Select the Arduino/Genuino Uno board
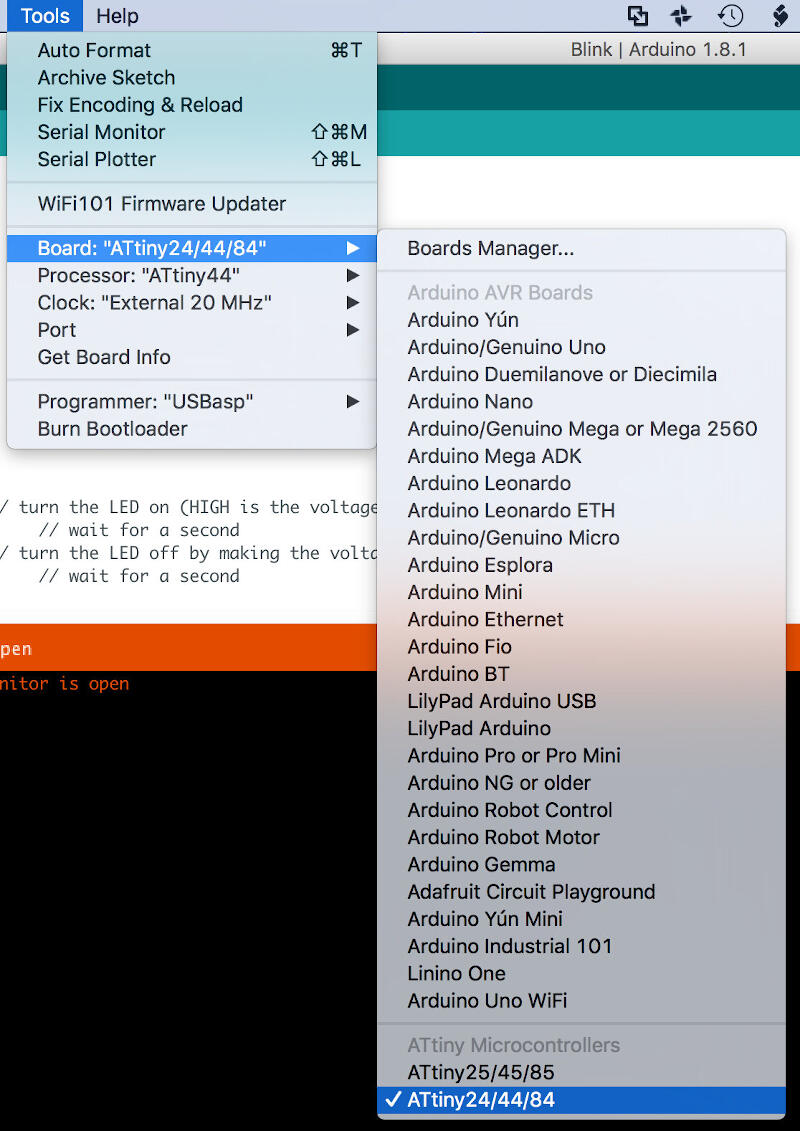 (581, 347)
